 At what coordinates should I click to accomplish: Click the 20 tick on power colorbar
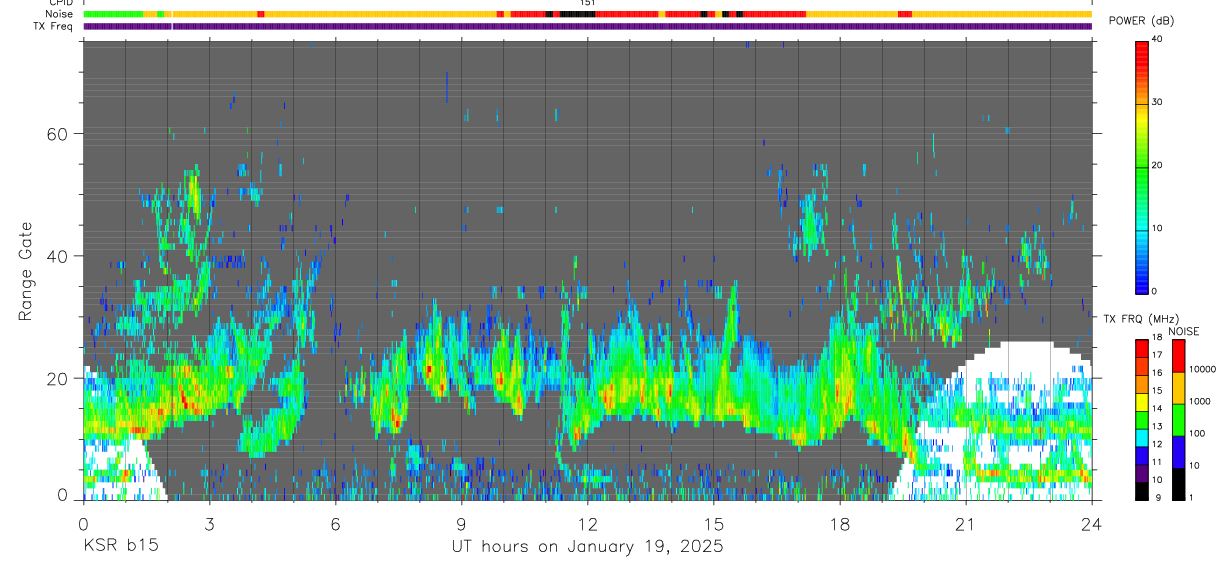click(1156, 165)
